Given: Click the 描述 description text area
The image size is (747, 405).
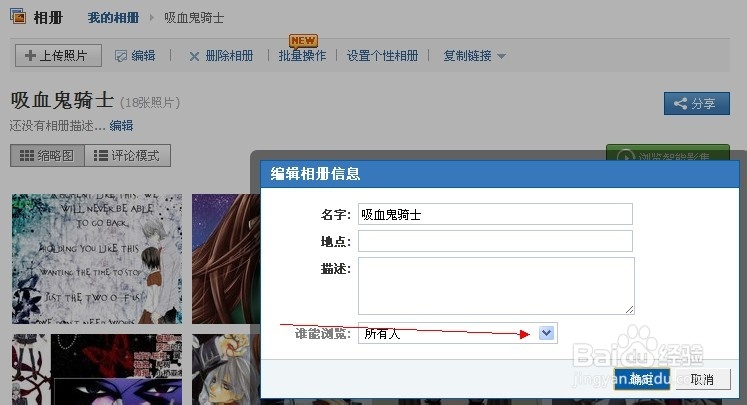Looking at the screenshot, I should [496, 286].
